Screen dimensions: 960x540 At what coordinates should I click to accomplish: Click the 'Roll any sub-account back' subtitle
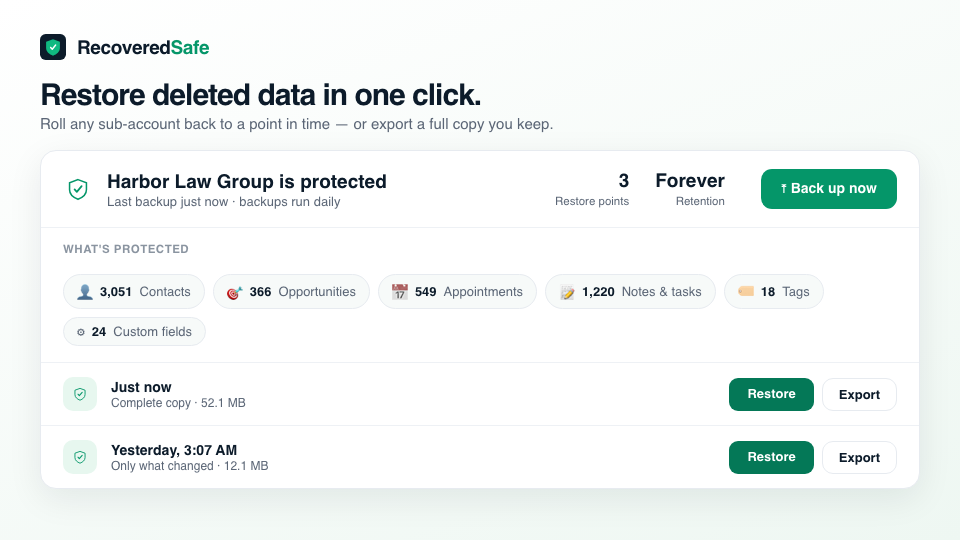click(296, 124)
